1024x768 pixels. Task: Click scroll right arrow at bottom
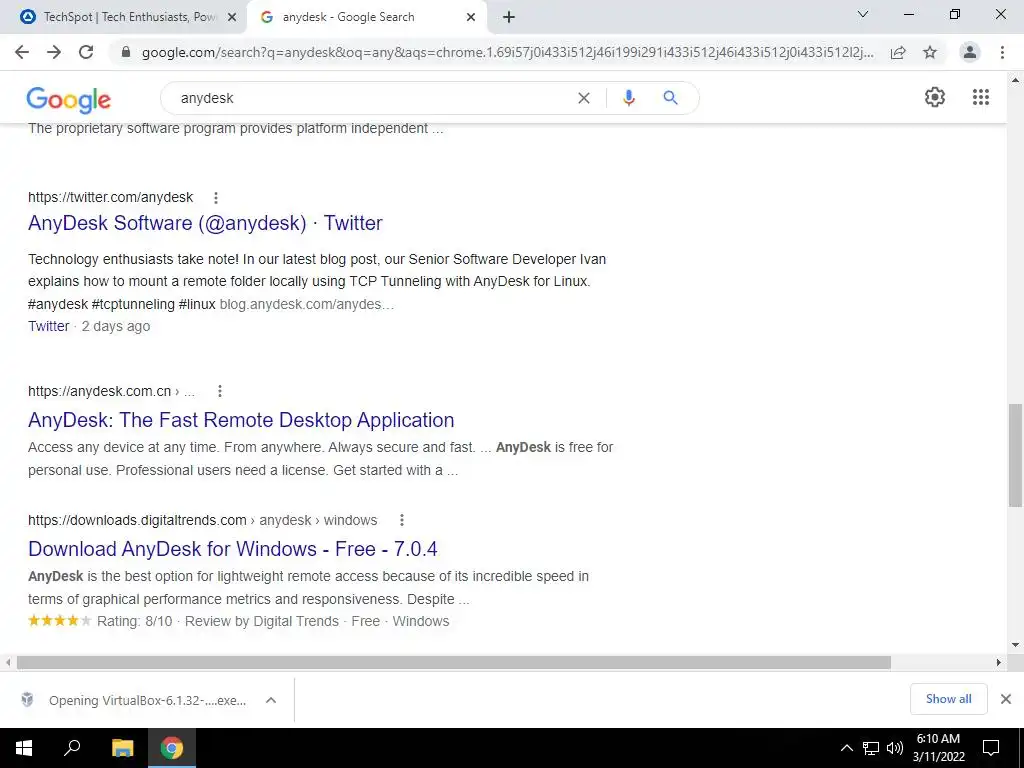[998, 662]
